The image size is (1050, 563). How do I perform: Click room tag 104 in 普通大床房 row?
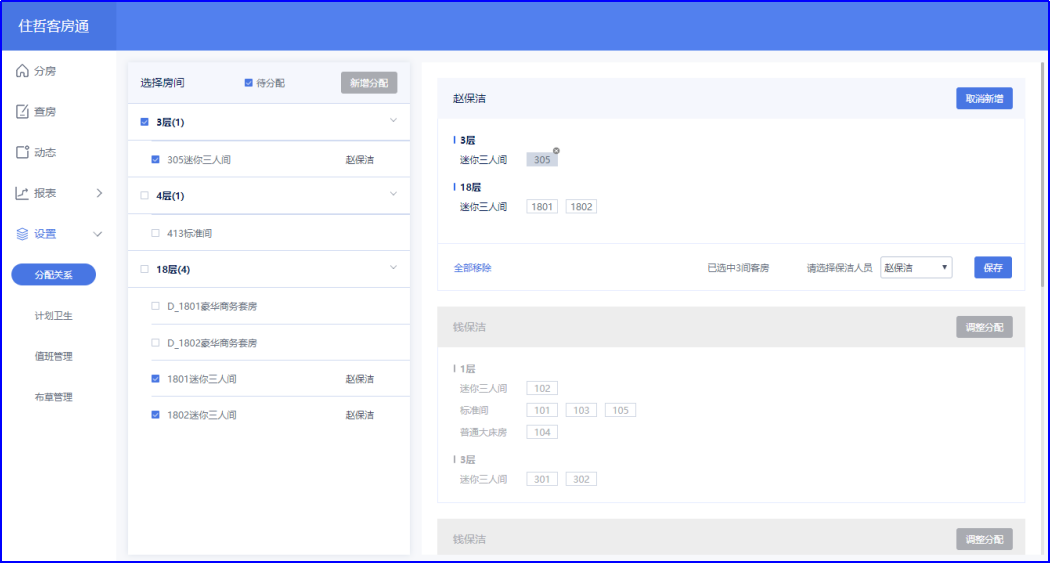tap(542, 432)
